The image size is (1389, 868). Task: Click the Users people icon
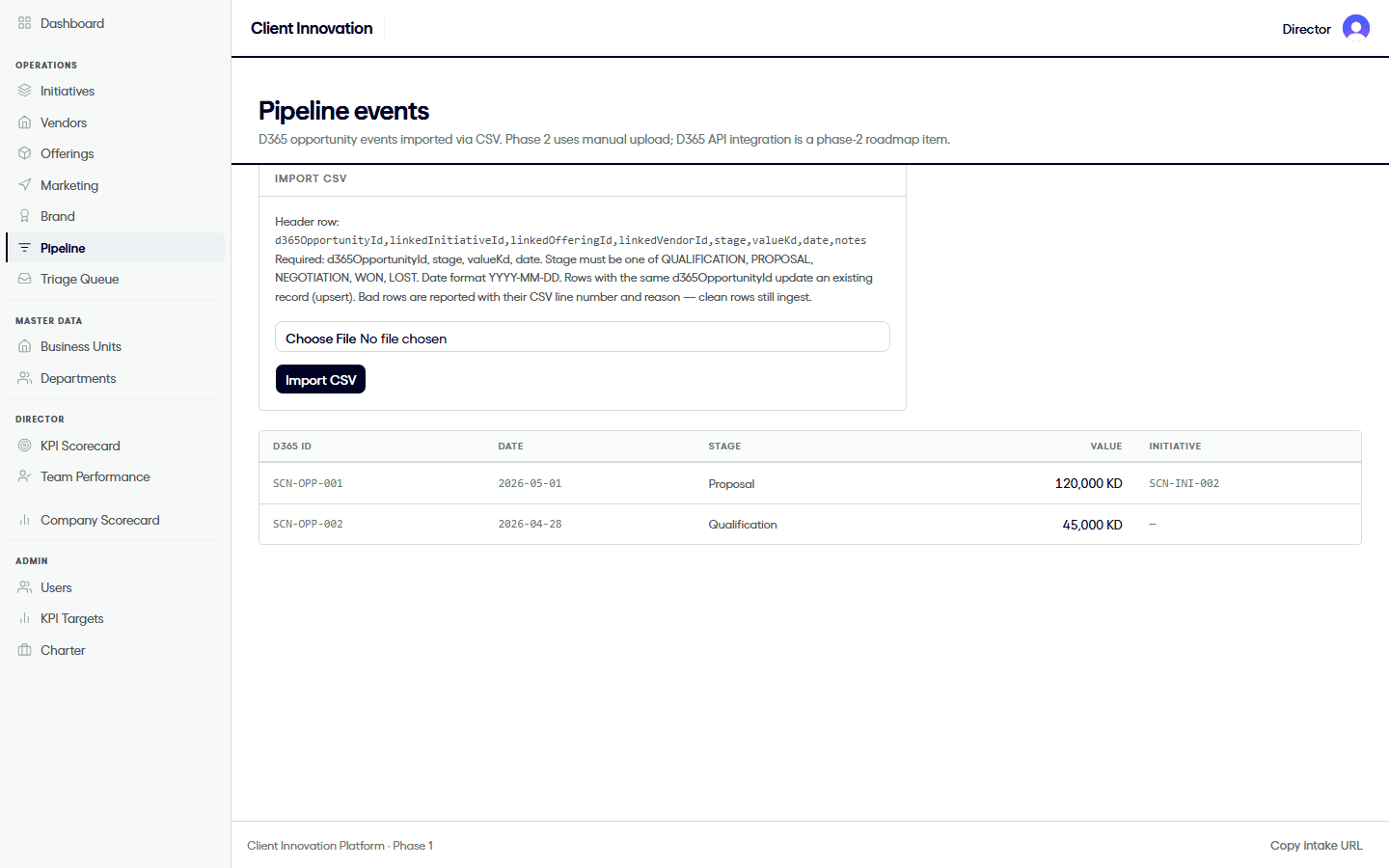(24, 587)
